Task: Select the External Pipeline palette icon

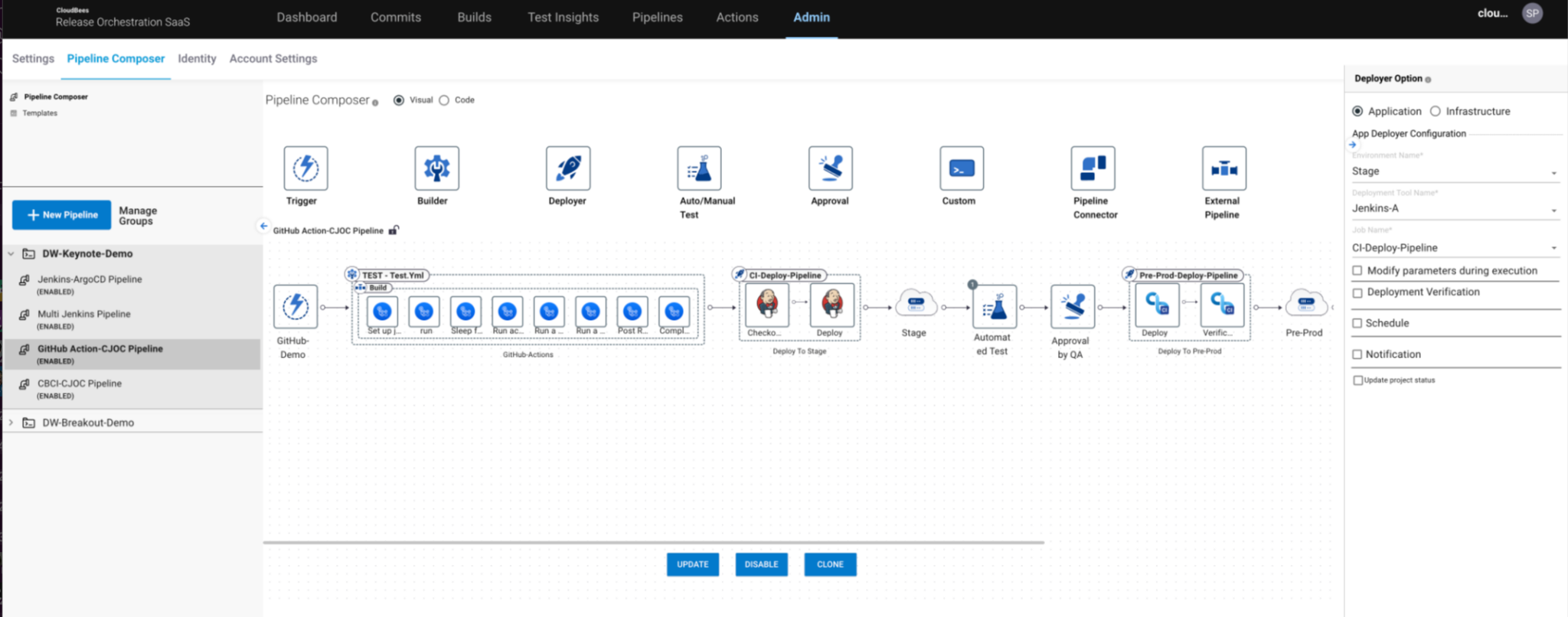Action: click(1224, 168)
